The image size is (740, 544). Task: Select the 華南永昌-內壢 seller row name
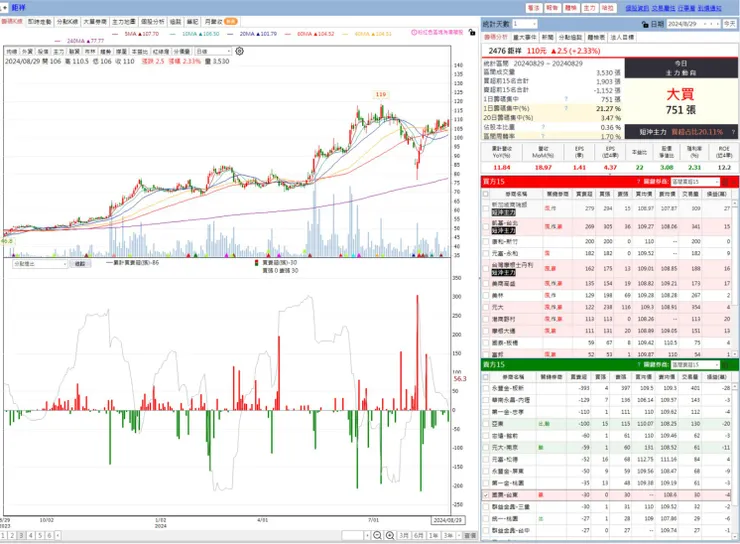tap(511, 400)
